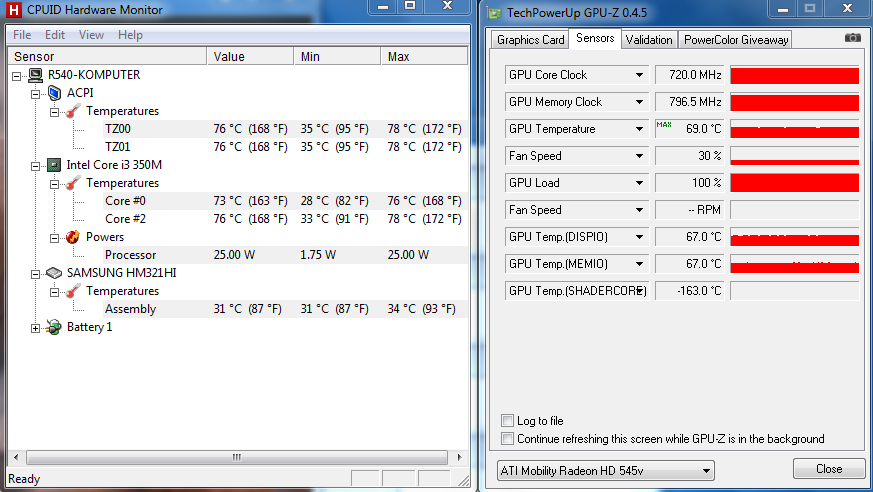Click the horizontal scrollbar thumb in Hardware Monitor
Viewport: 873px width, 492px height.
coord(237,457)
